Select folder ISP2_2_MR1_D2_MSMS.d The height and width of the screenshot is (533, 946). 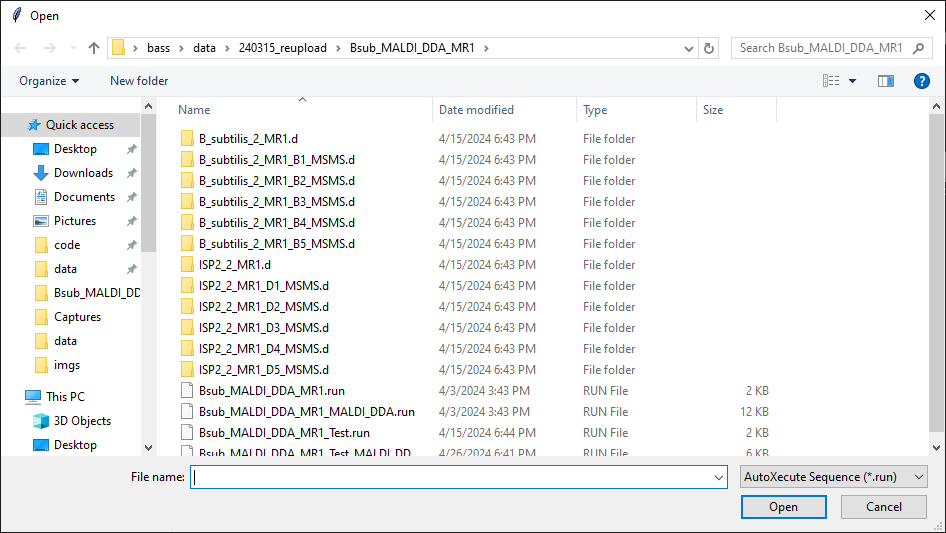264,307
